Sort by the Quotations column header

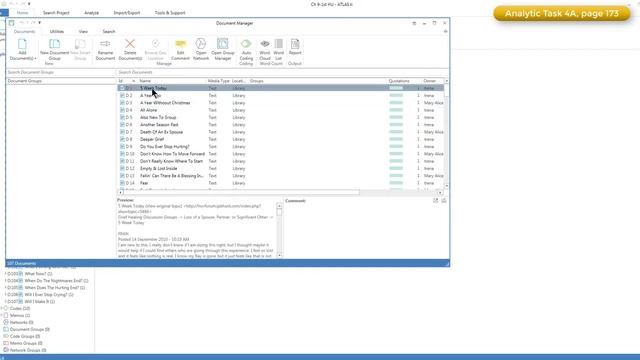399,81
